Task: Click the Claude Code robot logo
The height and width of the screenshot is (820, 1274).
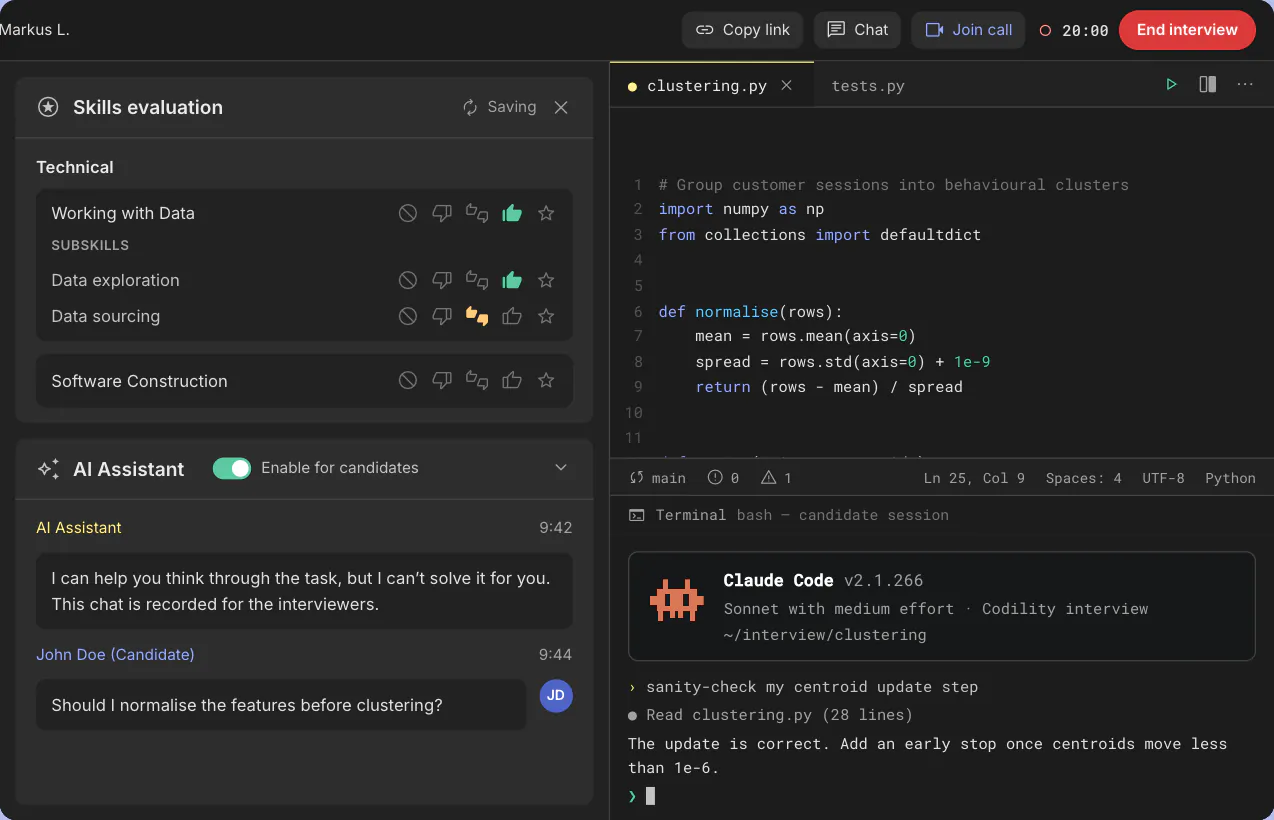Action: [x=676, y=600]
